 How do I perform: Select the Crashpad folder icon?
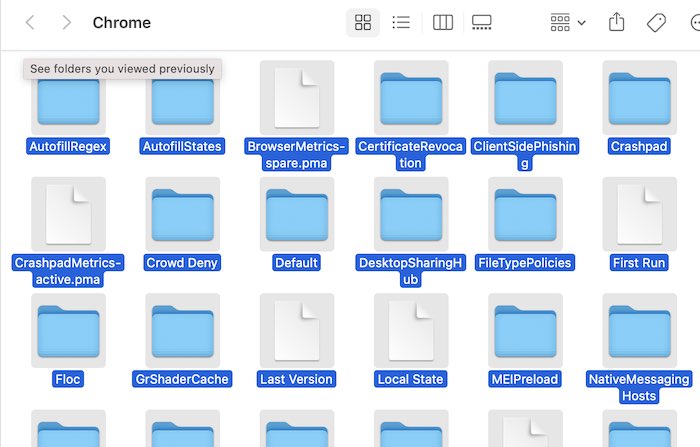pyautogui.click(x=640, y=98)
